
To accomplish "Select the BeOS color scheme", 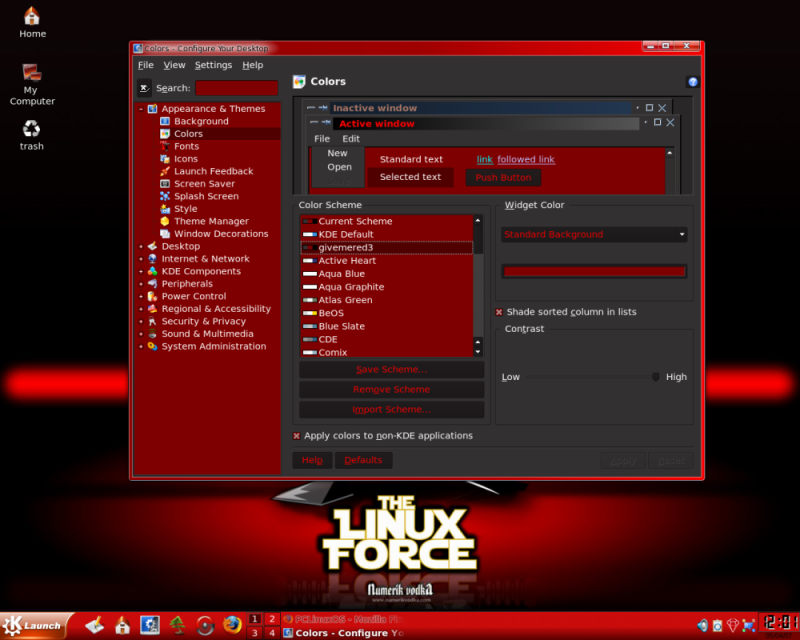I will tap(387, 313).
